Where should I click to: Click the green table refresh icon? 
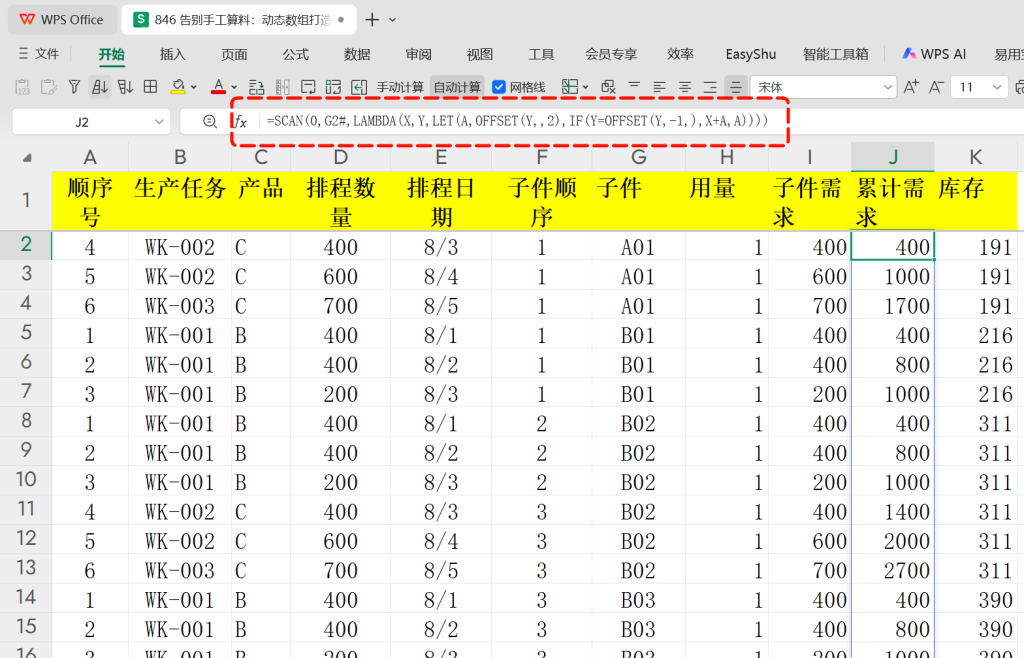pos(333,87)
